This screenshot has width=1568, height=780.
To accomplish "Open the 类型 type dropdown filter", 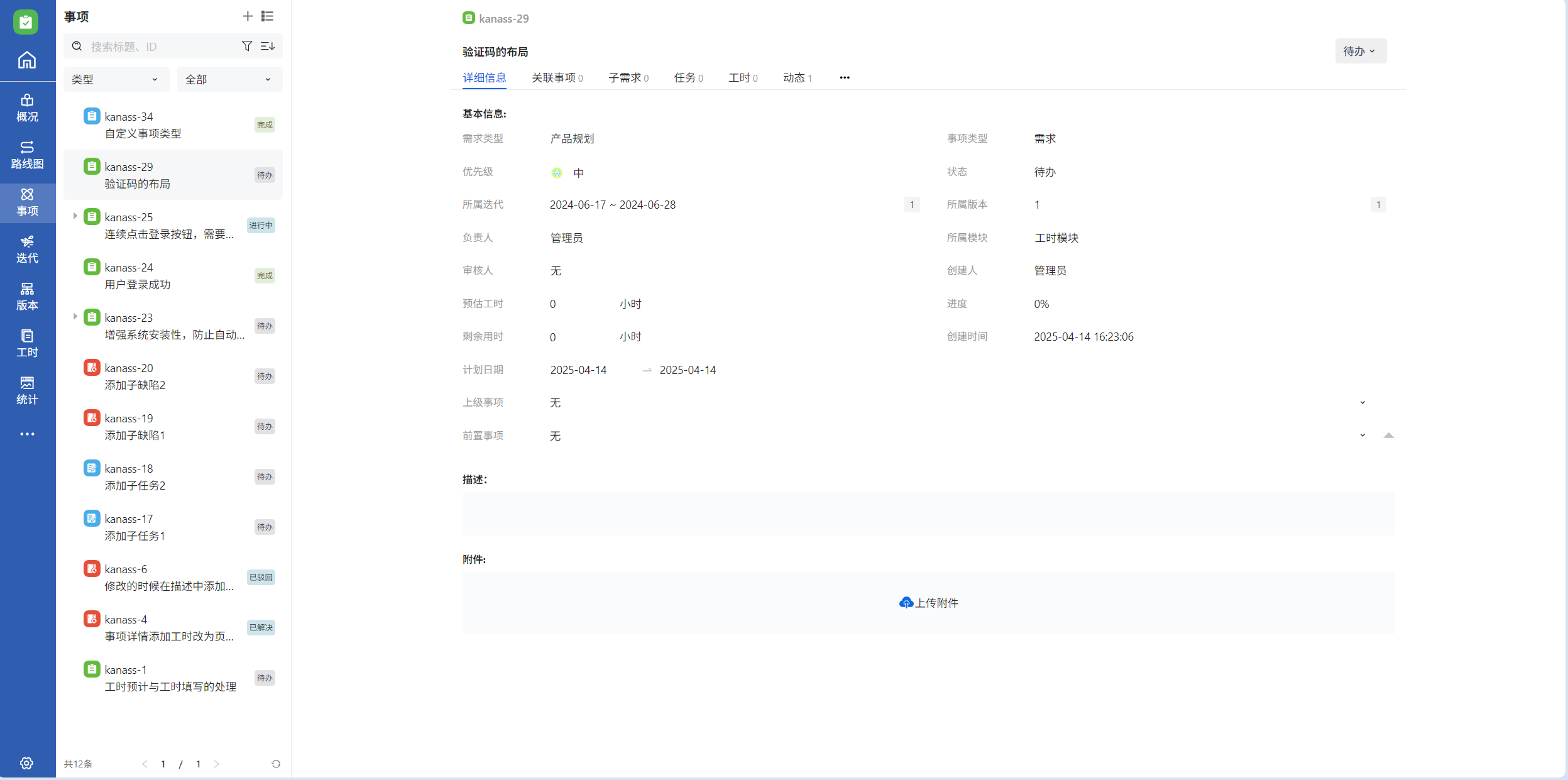I will tap(116, 79).
